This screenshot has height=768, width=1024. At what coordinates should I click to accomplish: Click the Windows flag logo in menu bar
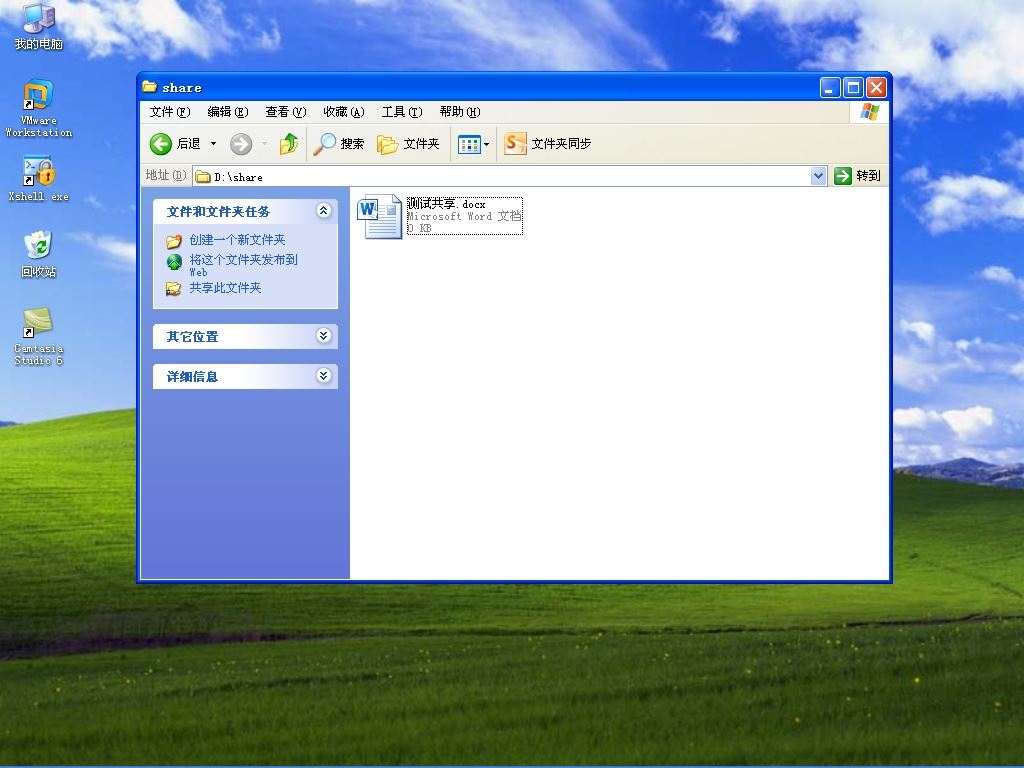click(869, 112)
